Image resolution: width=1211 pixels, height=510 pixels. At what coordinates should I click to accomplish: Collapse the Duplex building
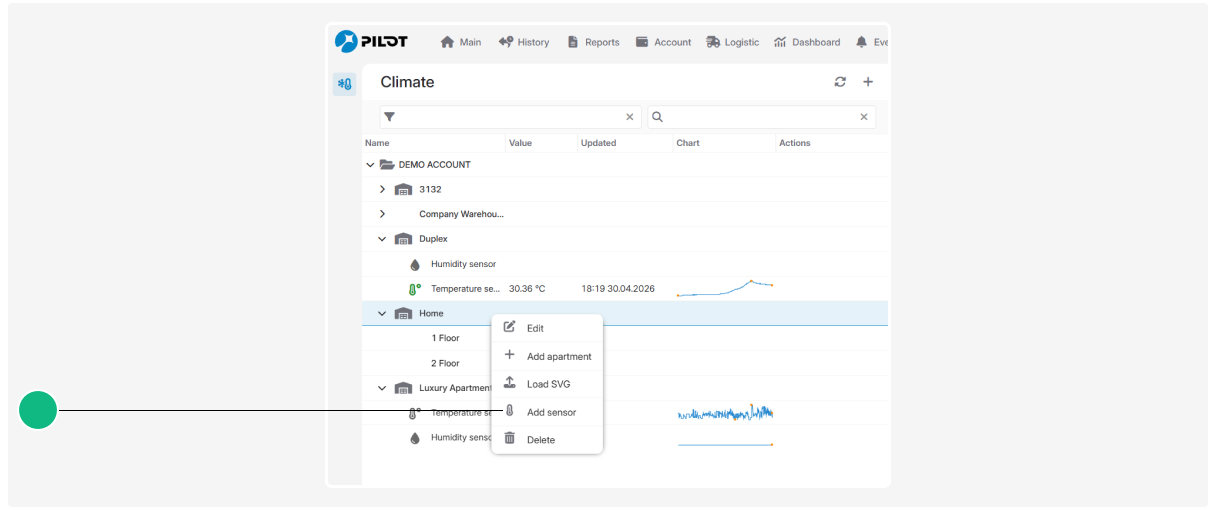pyautogui.click(x=382, y=239)
